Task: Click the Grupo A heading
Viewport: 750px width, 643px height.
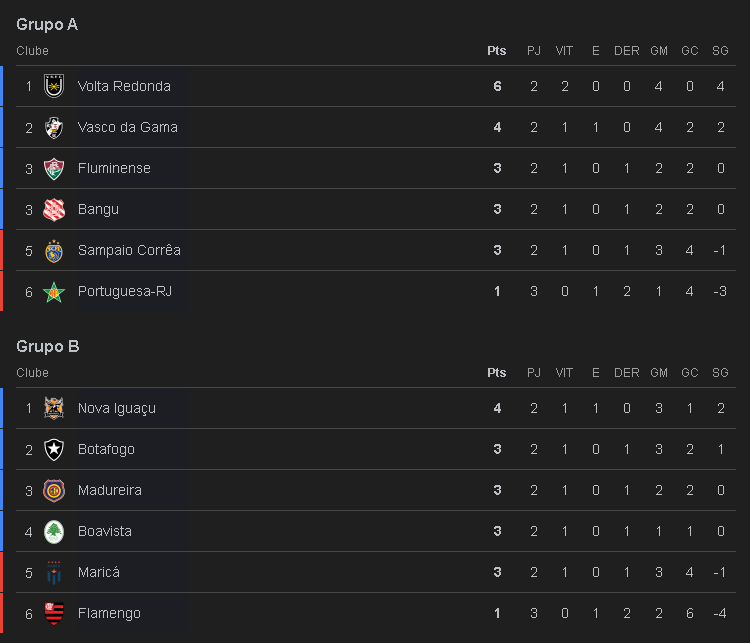Action: point(47,24)
